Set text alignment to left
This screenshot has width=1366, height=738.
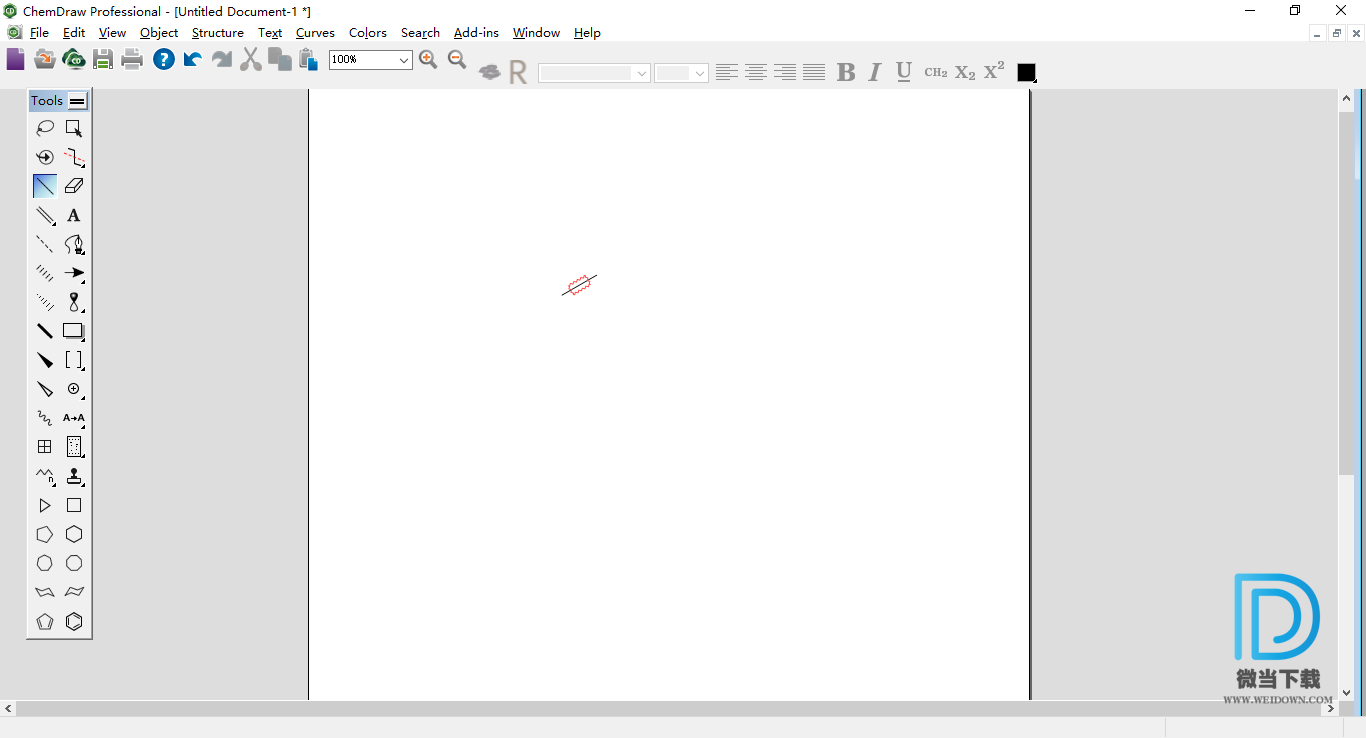[x=727, y=72]
